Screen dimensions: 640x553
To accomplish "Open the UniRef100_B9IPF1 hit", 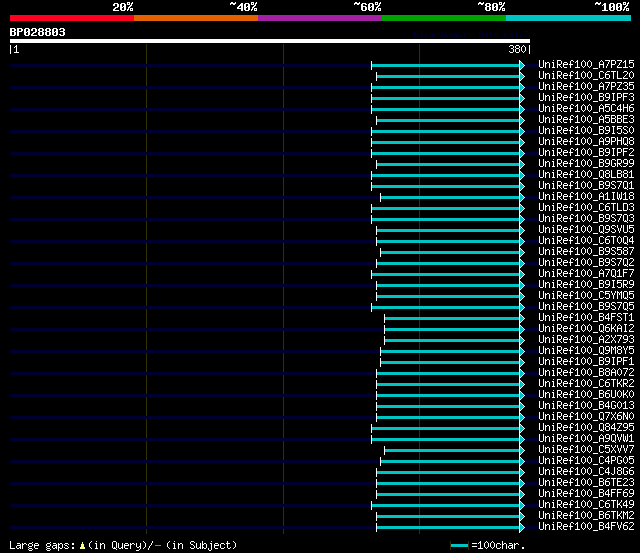I will tap(586, 362).
